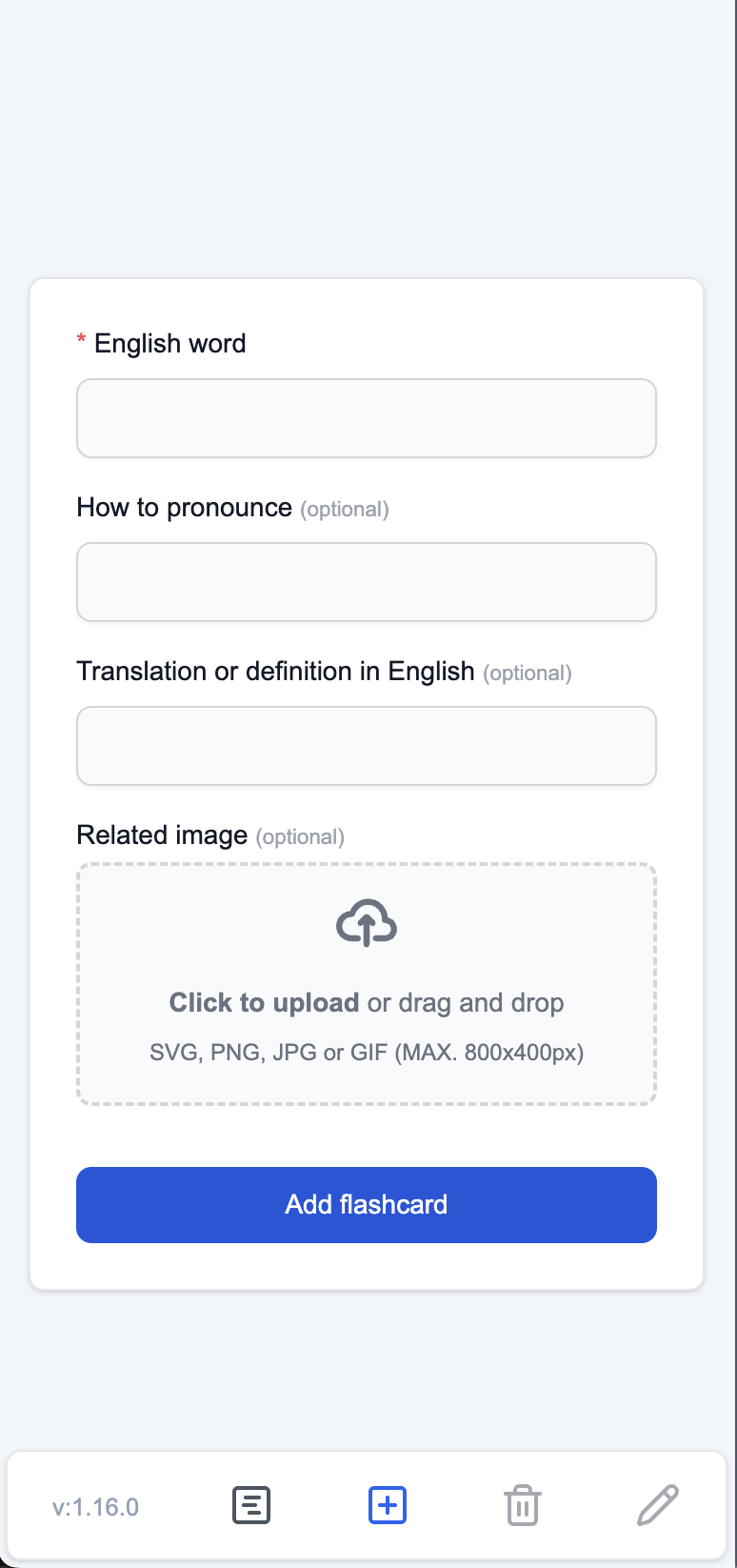Click '(optional)' next to How to pronounce
This screenshot has width=737, height=1568.
click(x=345, y=510)
